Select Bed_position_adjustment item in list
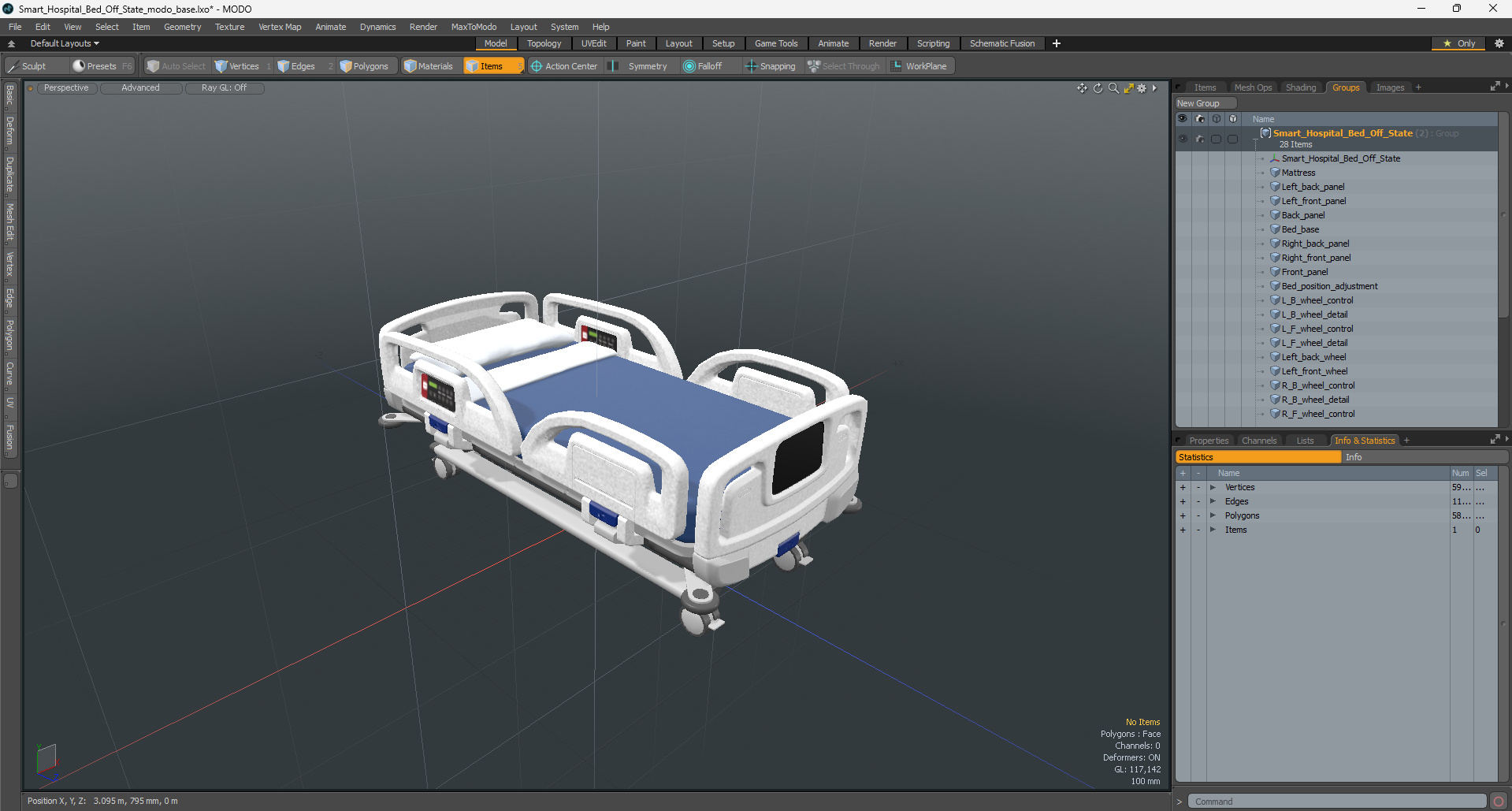Viewport: 1512px width, 811px height. pyautogui.click(x=1329, y=286)
